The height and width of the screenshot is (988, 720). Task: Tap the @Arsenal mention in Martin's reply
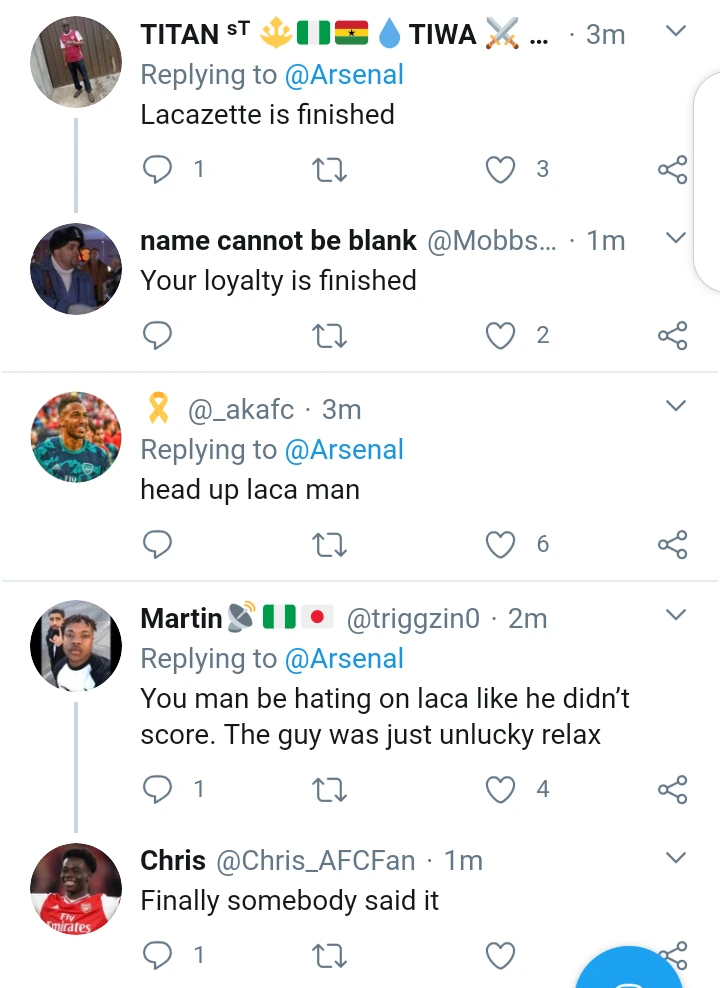344,659
